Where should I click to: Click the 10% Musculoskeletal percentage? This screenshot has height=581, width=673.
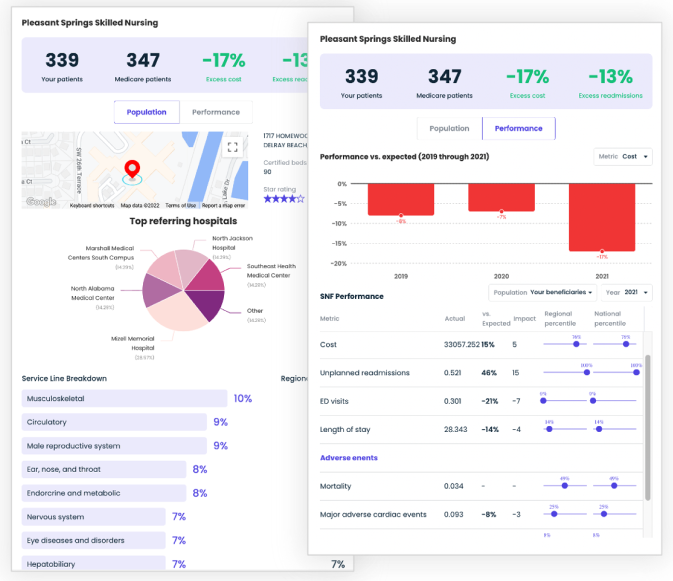243,398
